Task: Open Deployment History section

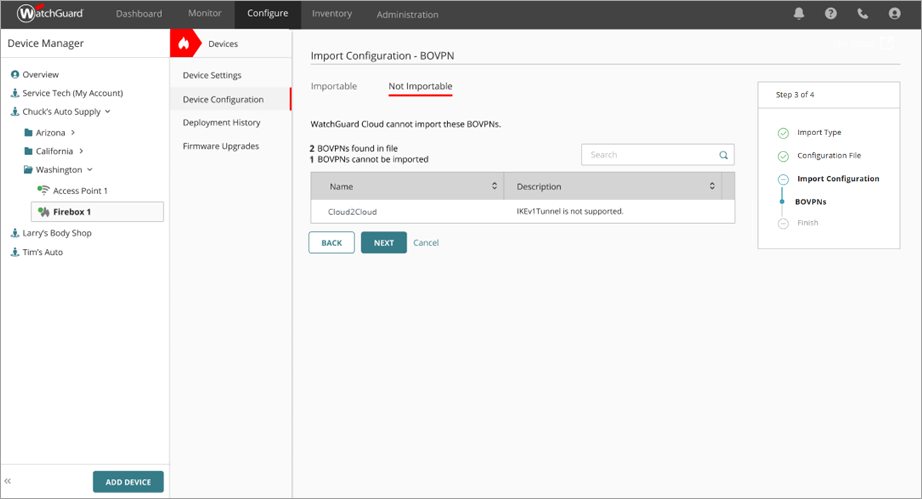Action: [x=222, y=122]
